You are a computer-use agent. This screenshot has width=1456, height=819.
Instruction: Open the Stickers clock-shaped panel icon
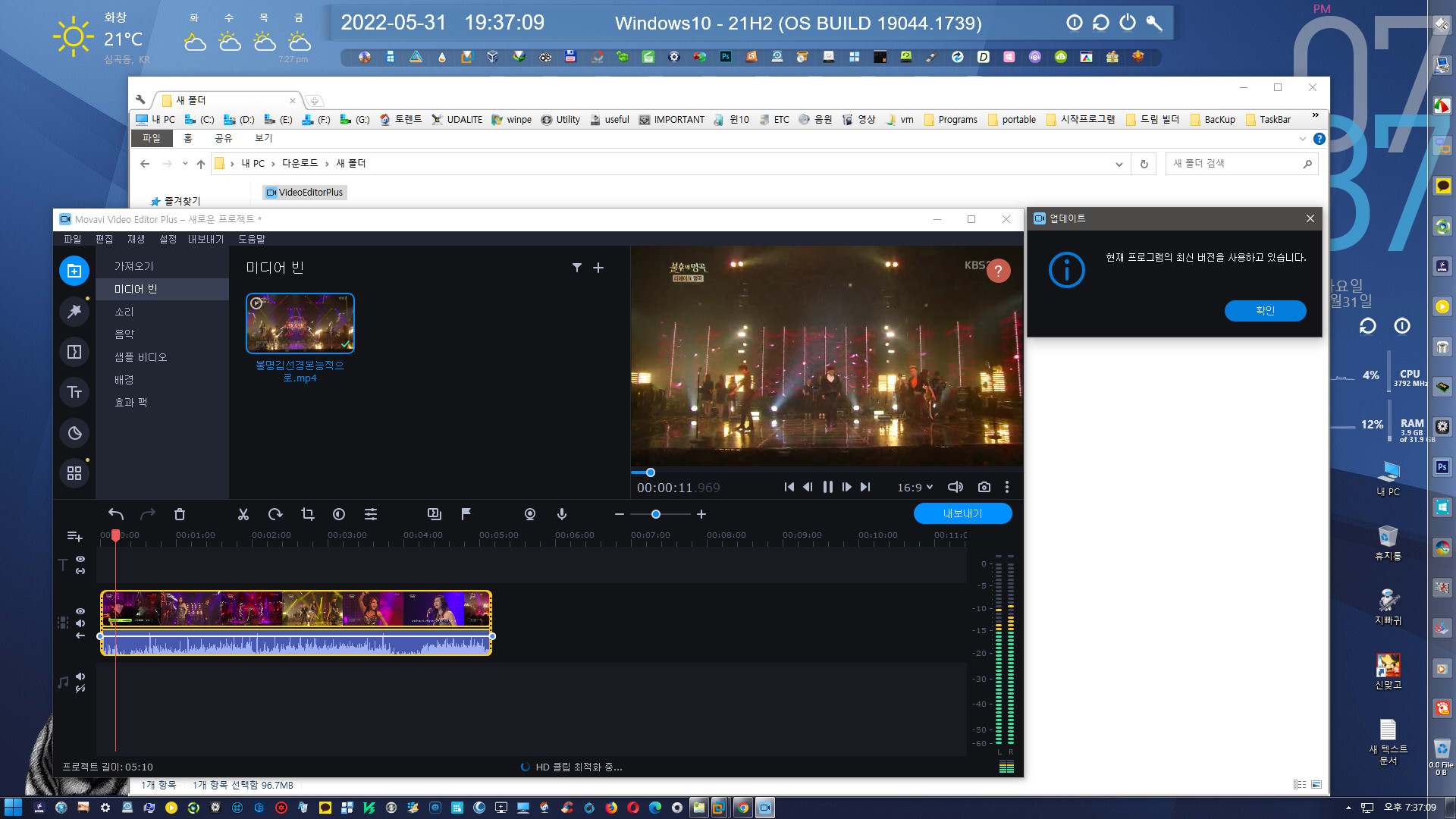tap(74, 433)
